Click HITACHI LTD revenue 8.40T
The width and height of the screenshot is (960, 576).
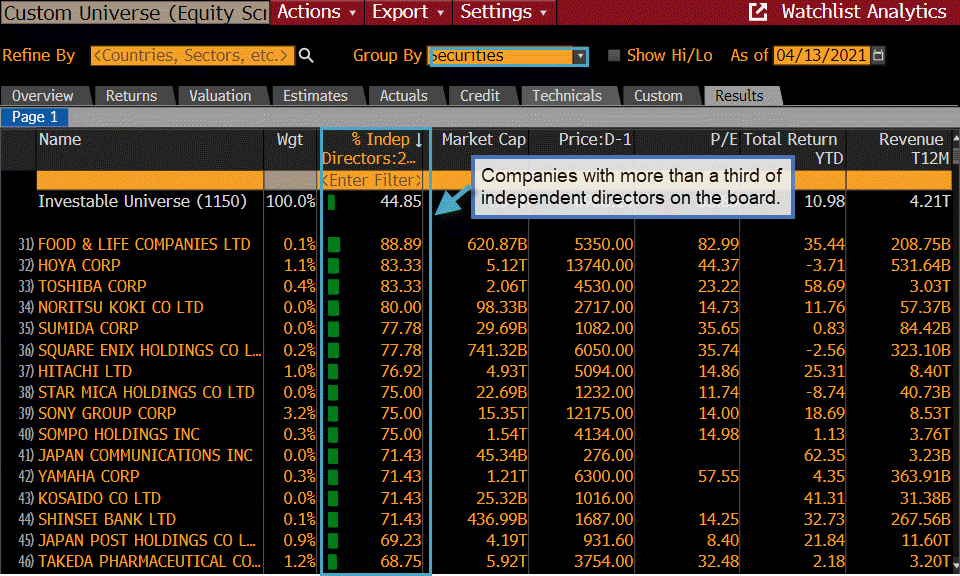click(930, 372)
